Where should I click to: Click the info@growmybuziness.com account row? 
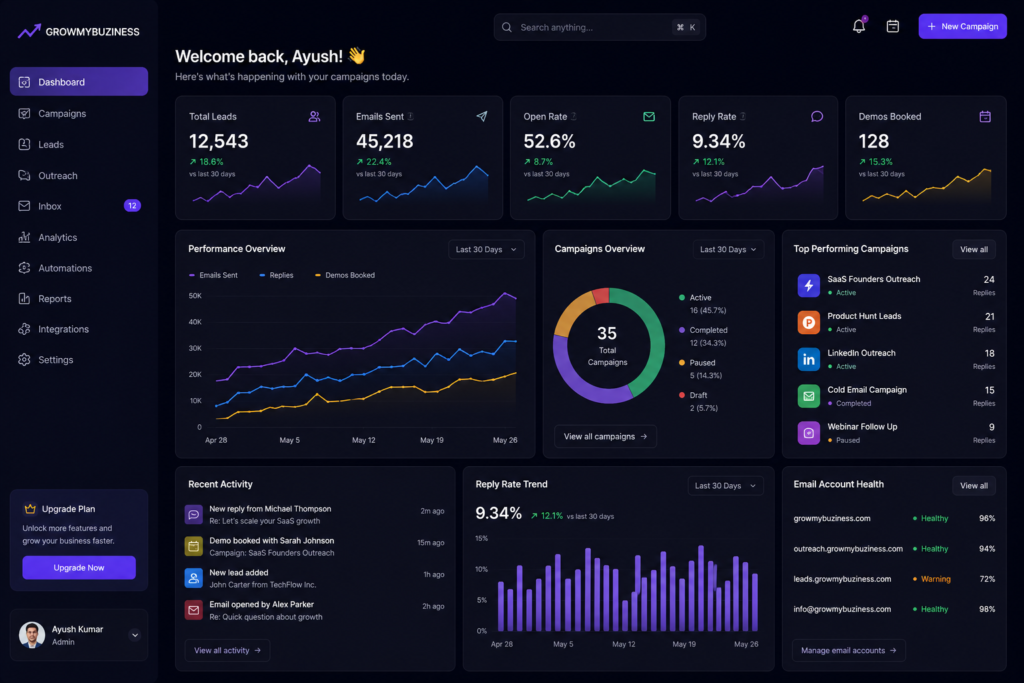894,609
